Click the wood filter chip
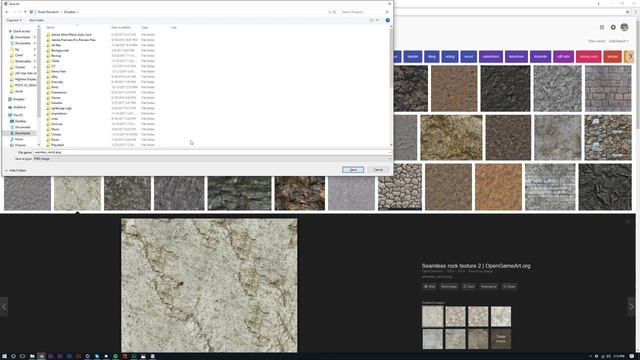Image resolution: width=640 pixels, height=360 pixels. click(x=469, y=56)
